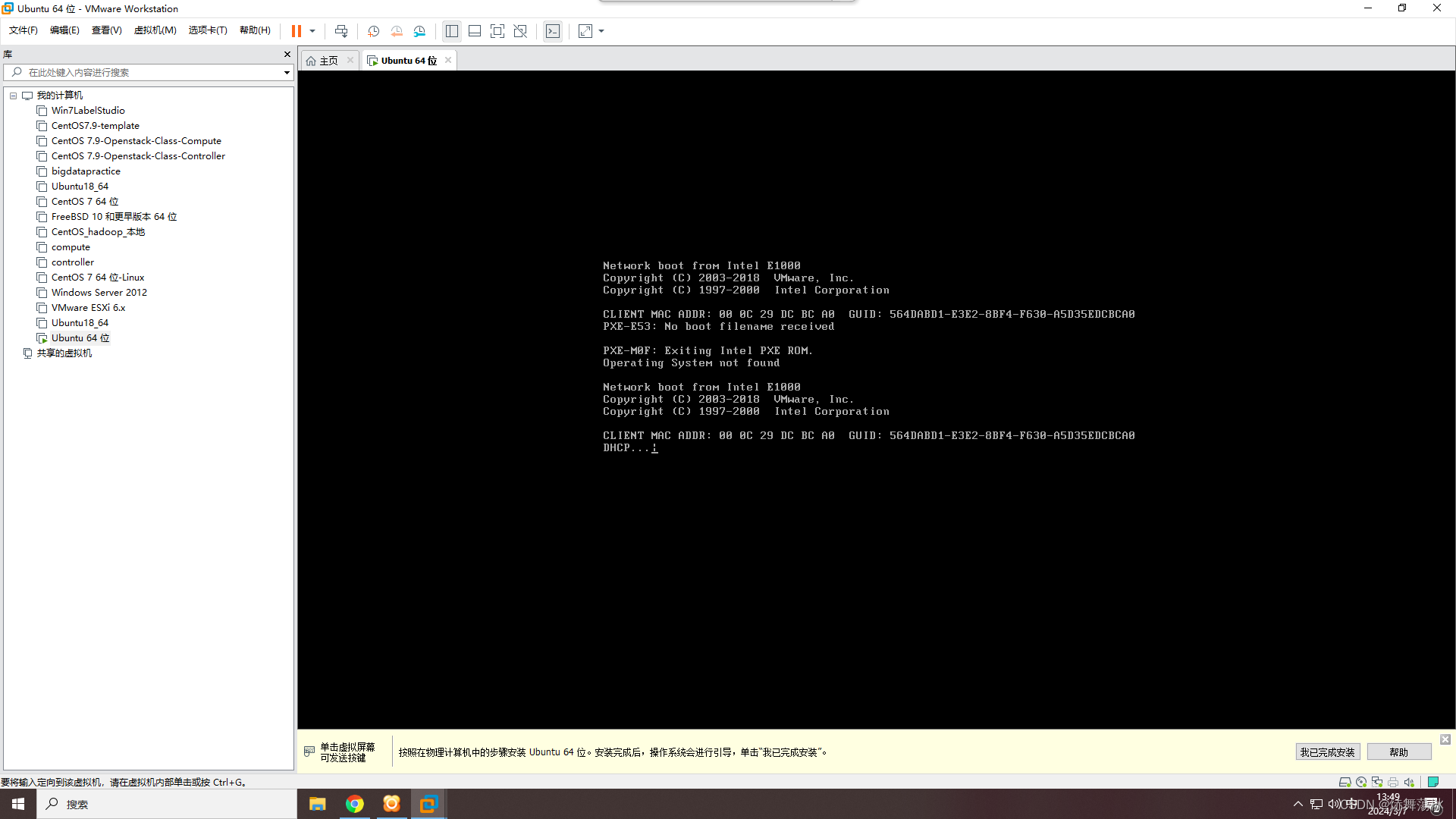Toggle the library sidebar view icon
Image resolution: width=1456 pixels, height=819 pixels.
[x=452, y=31]
